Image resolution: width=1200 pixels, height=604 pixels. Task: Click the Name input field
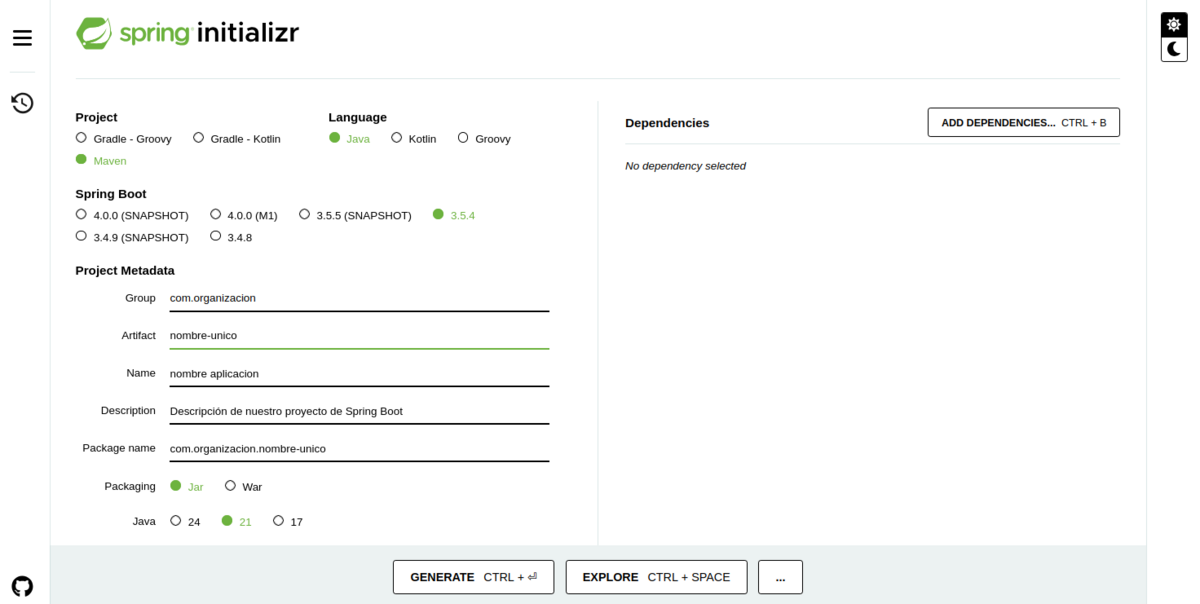tap(359, 374)
